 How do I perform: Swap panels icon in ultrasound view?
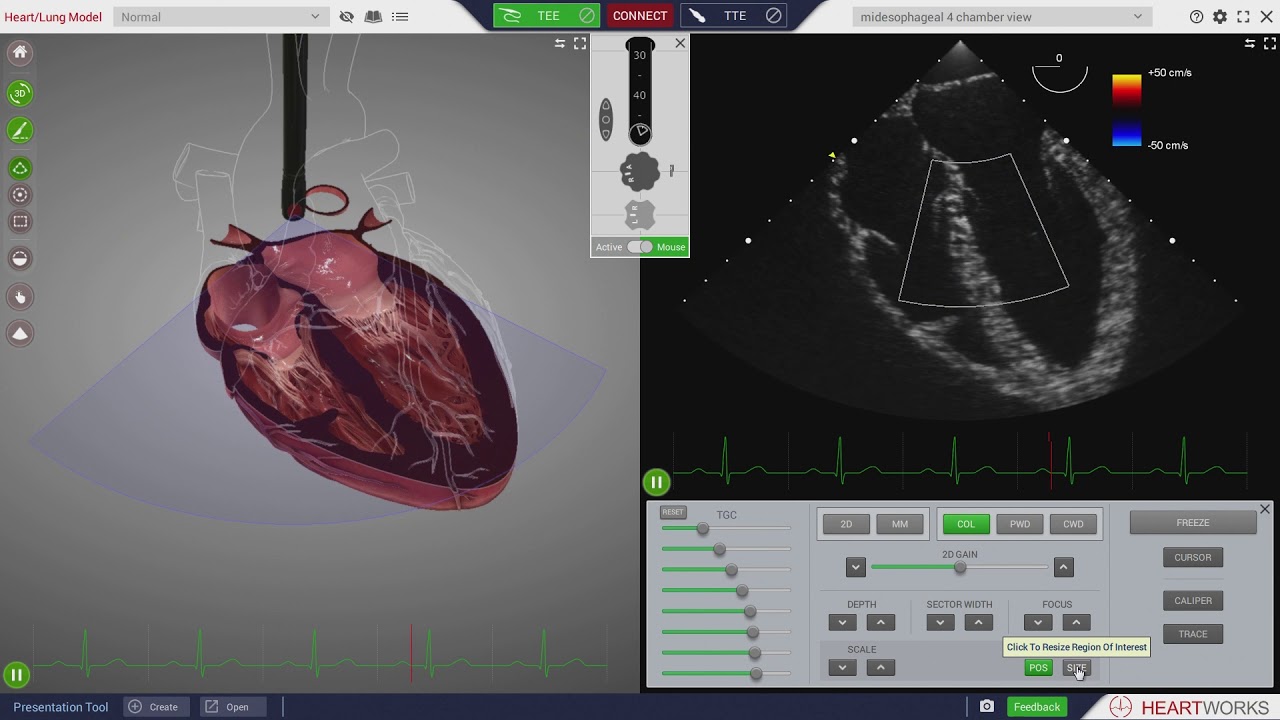(1250, 44)
